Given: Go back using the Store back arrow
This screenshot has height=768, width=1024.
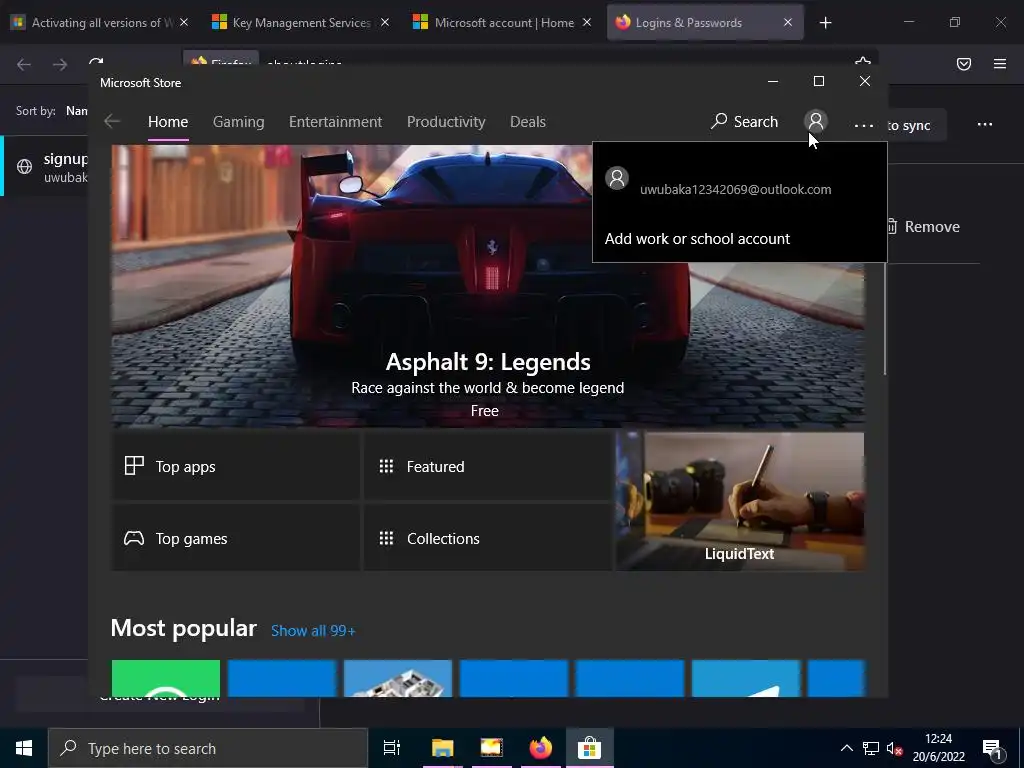Looking at the screenshot, I should click(112, 121).
